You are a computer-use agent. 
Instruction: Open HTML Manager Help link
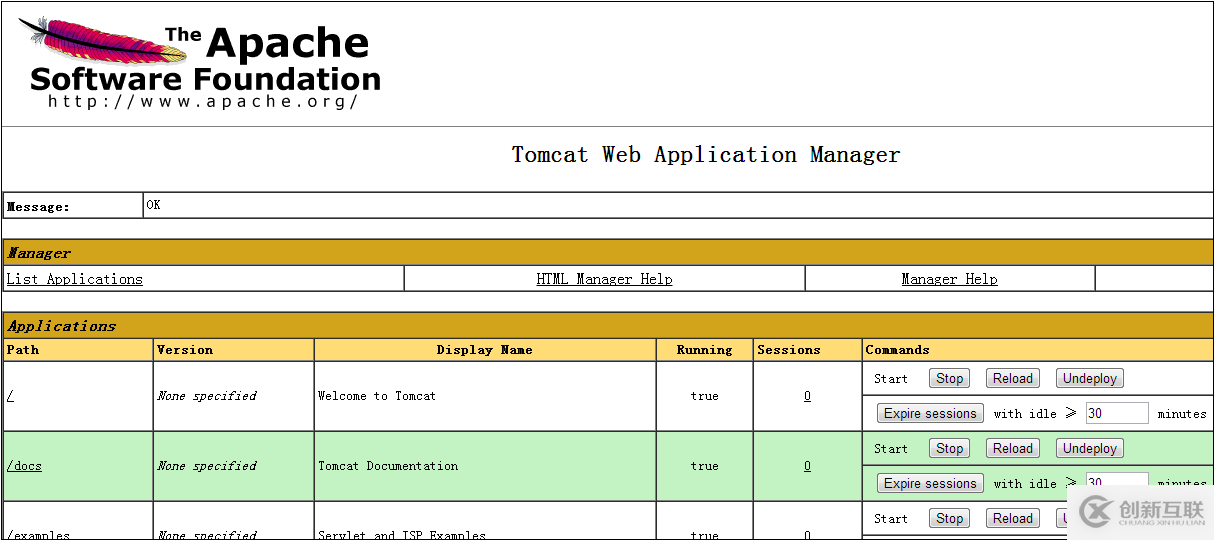click(x=604, y=279)
